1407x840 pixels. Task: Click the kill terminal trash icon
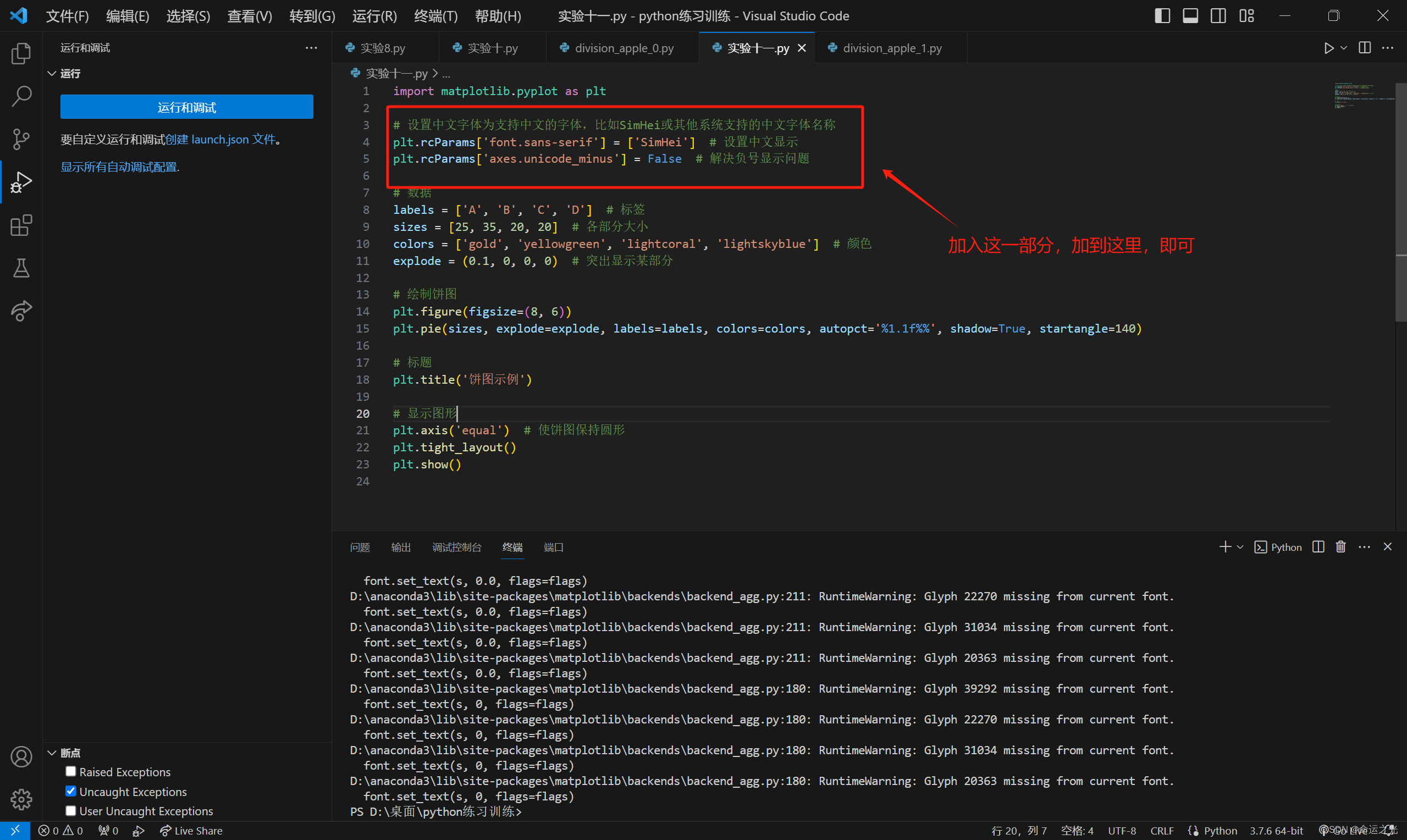pyautogui.click(x=1340, y=547)
